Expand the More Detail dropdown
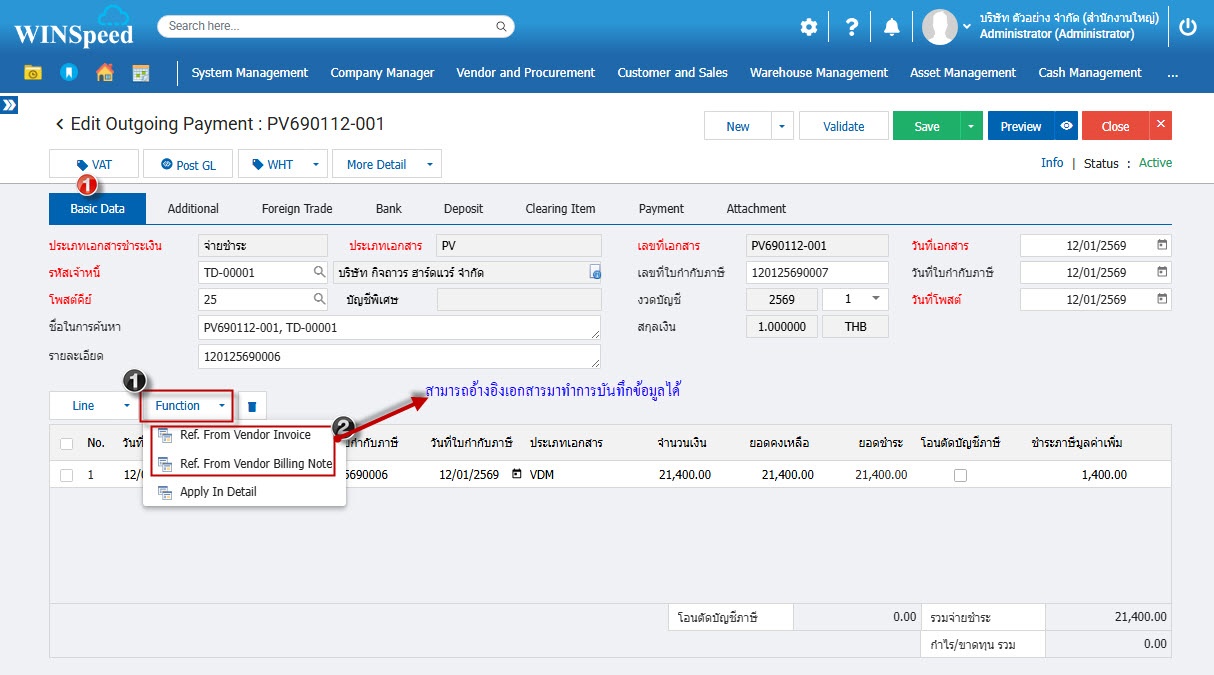The height and width of the screenshot is (675, 1214). (429, 164)
